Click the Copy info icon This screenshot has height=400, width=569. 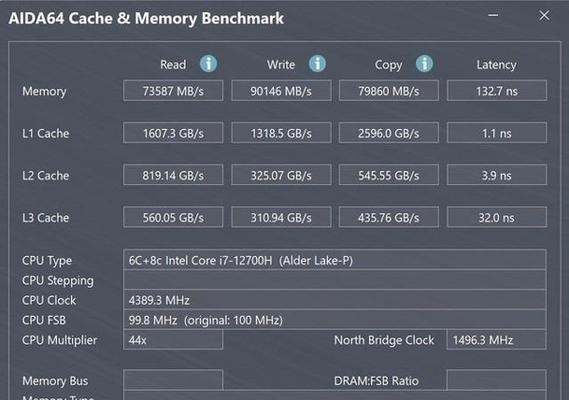(424, 64)
